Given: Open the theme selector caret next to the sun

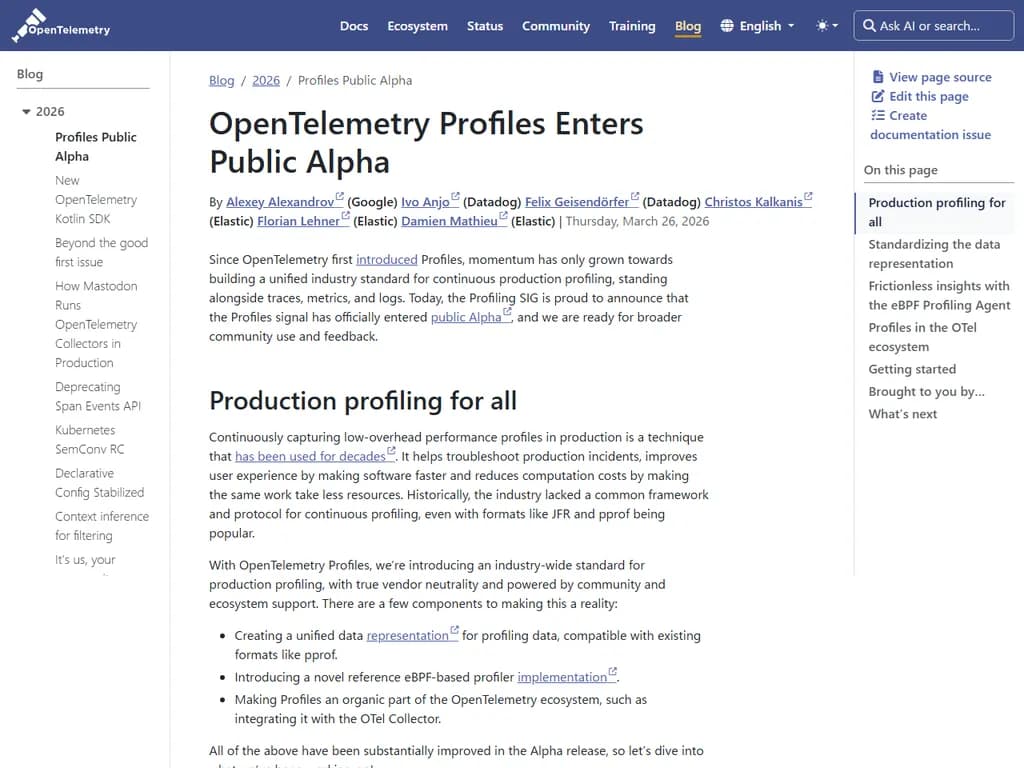Looking at the screenshot, I should click(x=836, y=26).
